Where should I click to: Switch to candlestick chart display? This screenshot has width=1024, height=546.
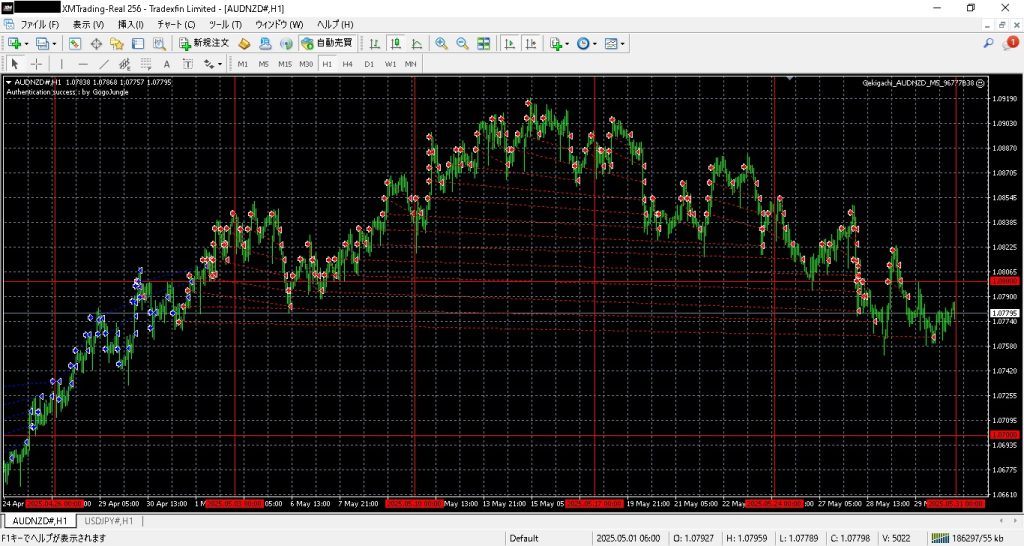[395, 43]
